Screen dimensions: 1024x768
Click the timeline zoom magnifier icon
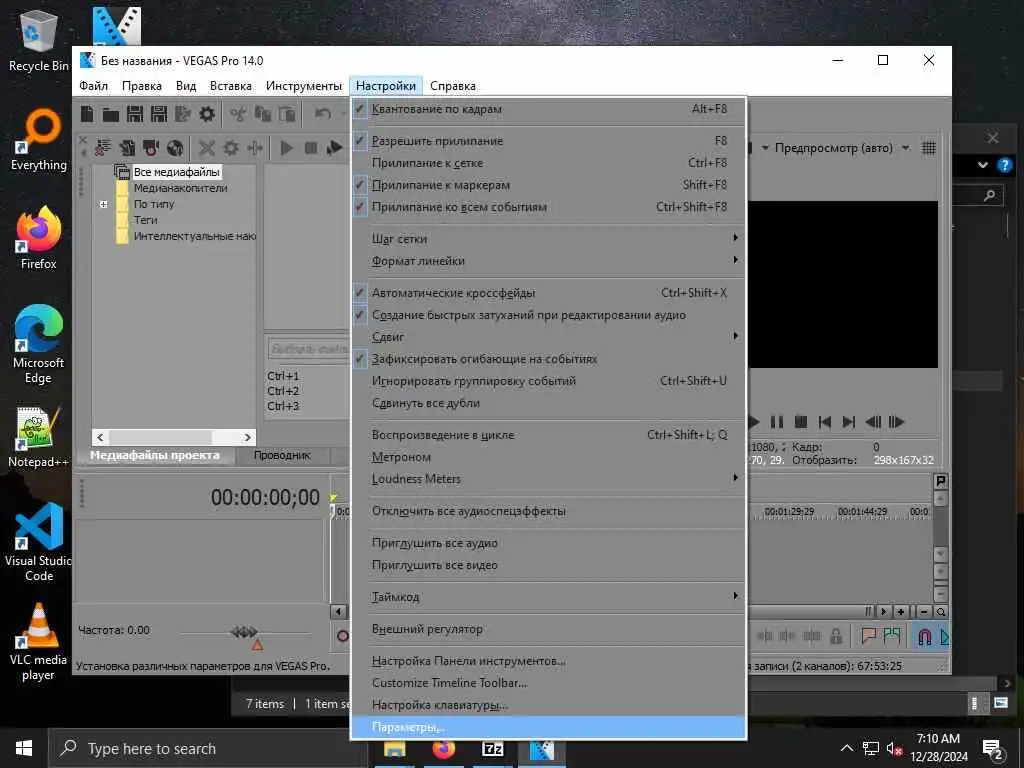(940, 612)
